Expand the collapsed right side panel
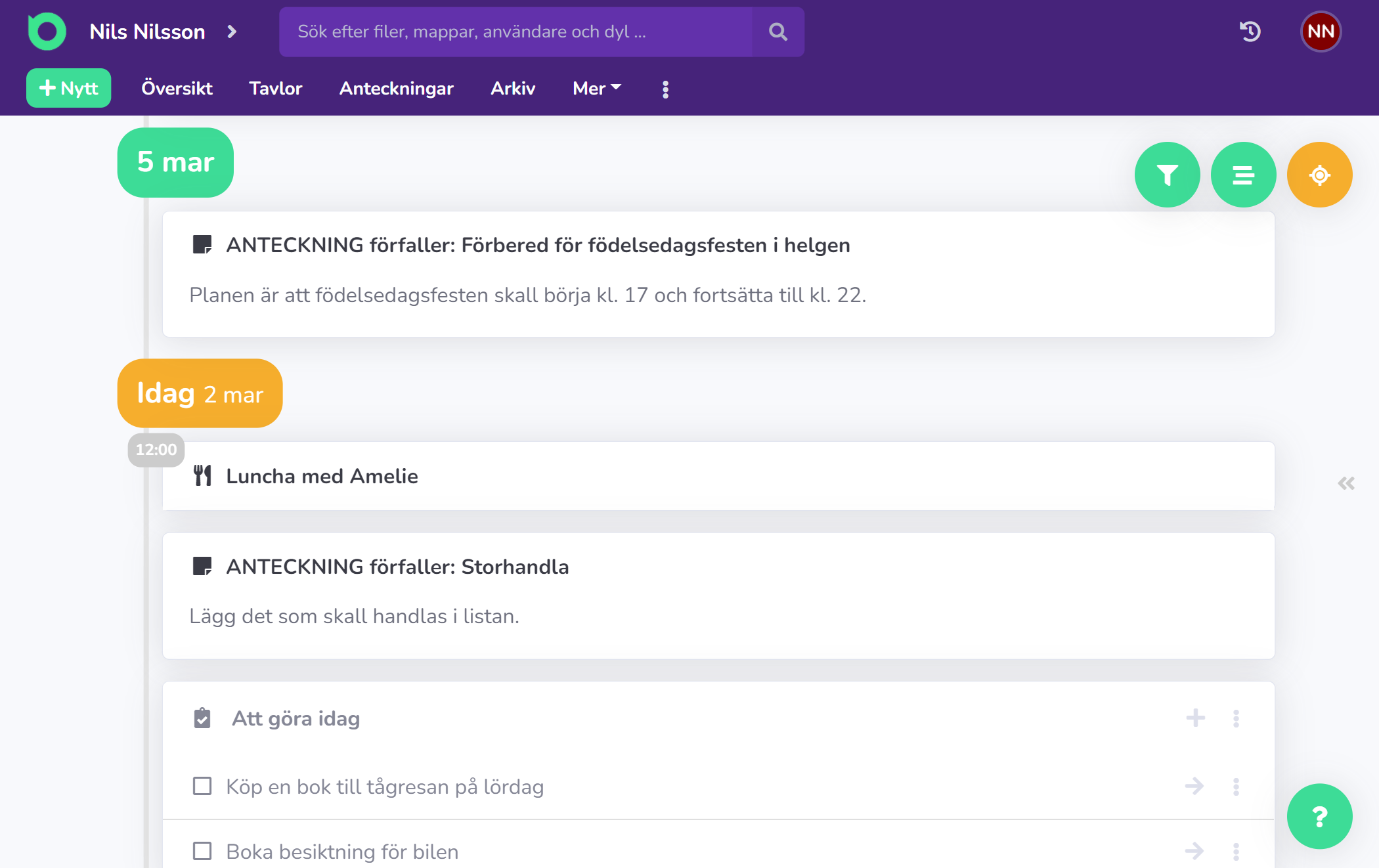 pyautogui.click(x=1346, y=483)
